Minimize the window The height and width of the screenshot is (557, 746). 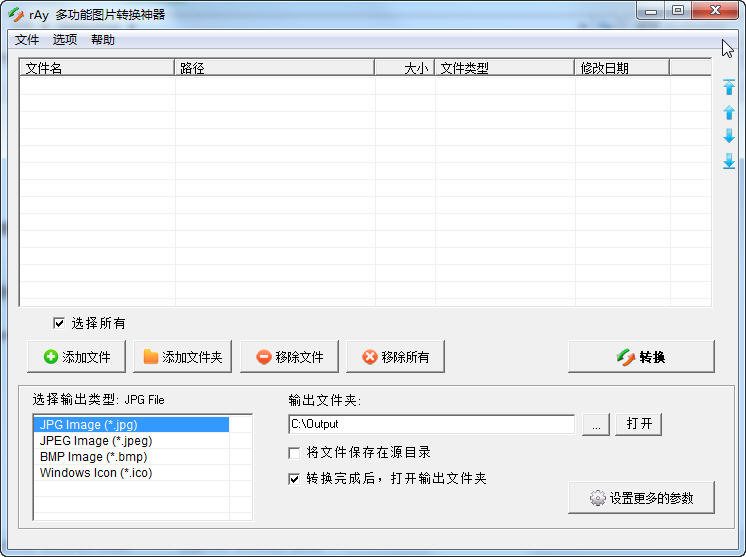pyautogui.click(x=651, y=10)
